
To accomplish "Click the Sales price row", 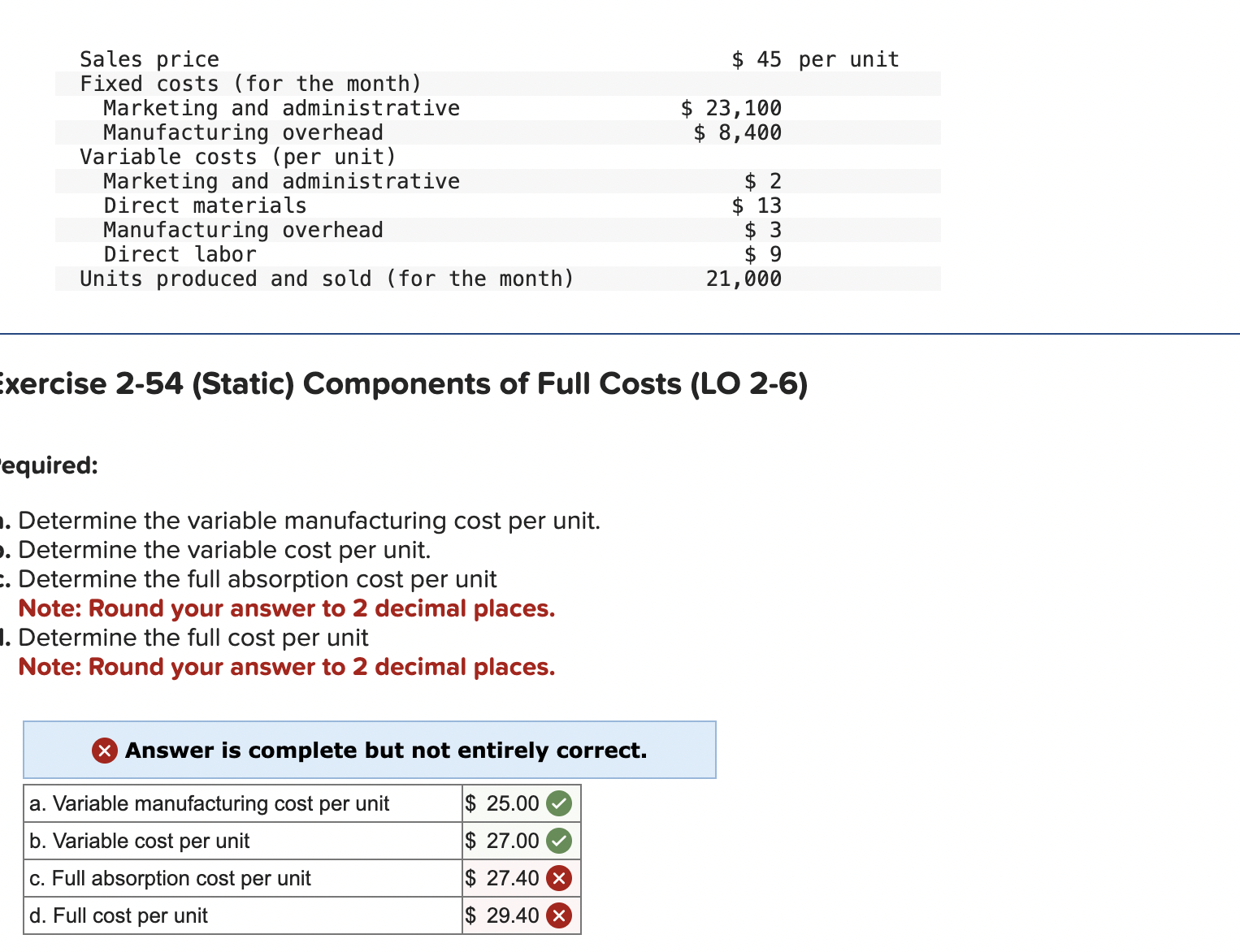I will coord(149,58).
